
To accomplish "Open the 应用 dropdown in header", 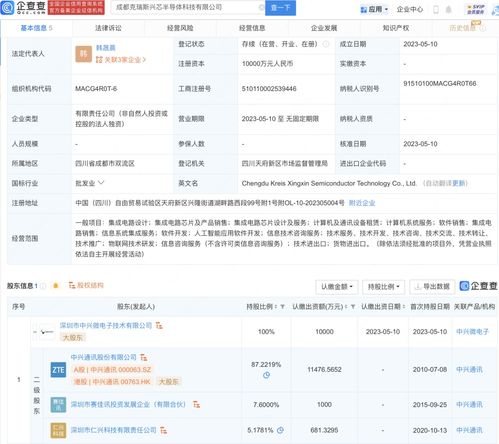I will click(374, 9).
